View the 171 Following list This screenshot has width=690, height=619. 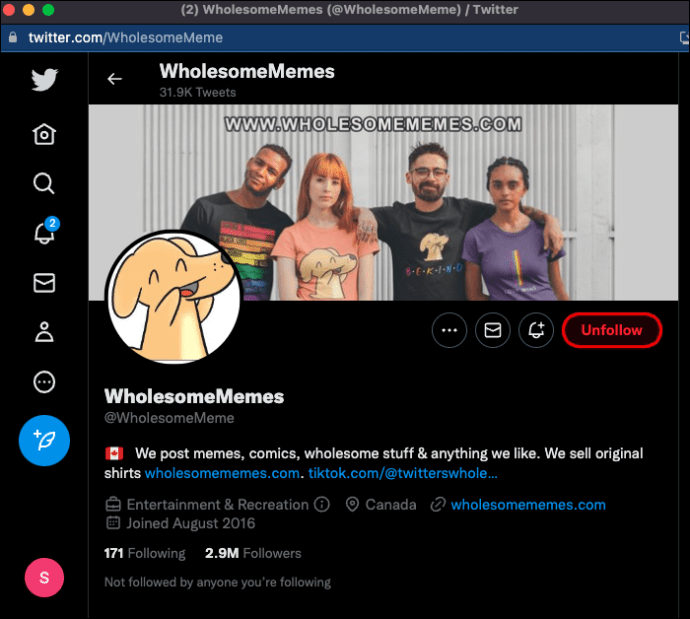[x=145, y=553]
